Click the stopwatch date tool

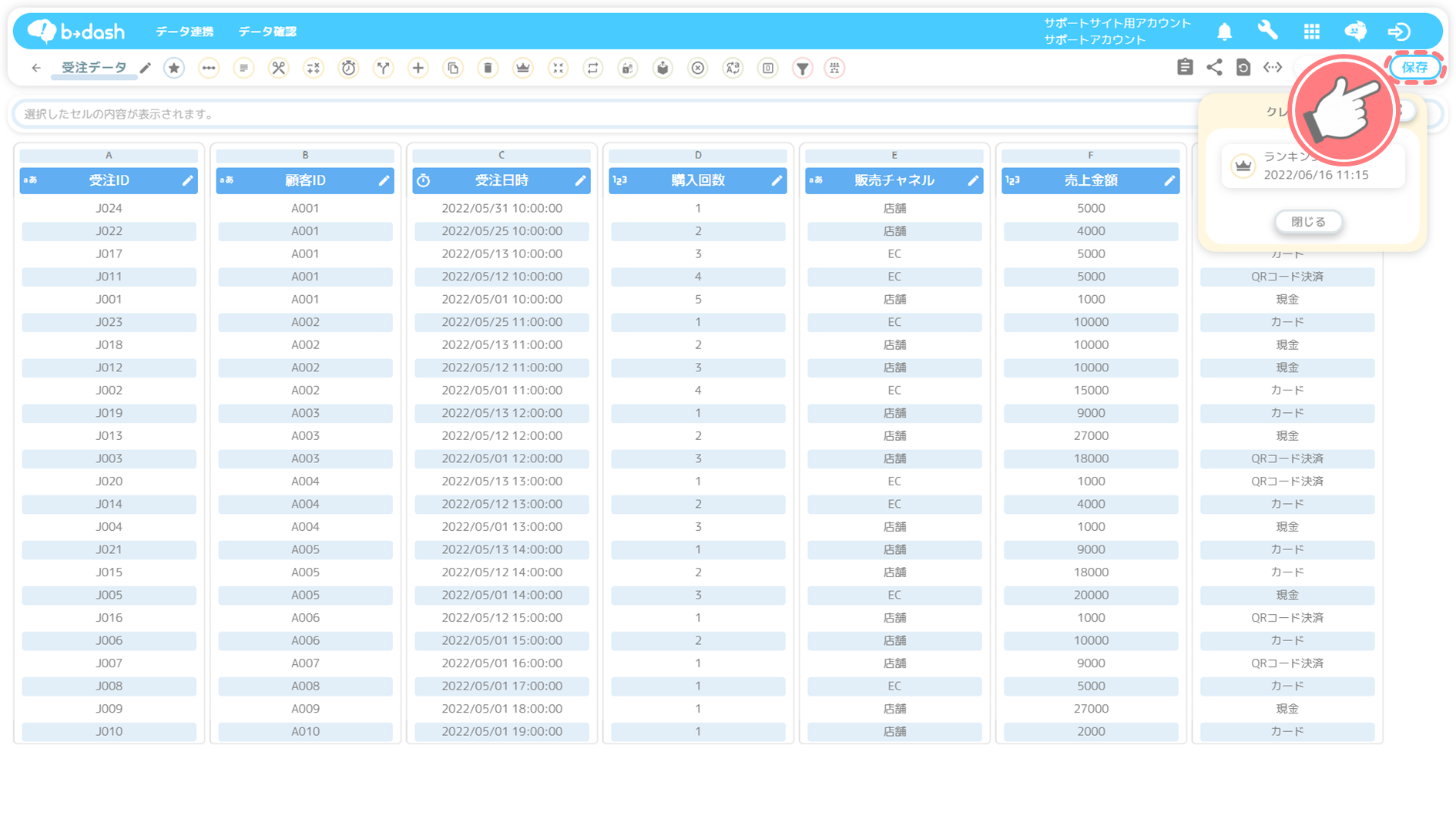click(x=348, y=68)
